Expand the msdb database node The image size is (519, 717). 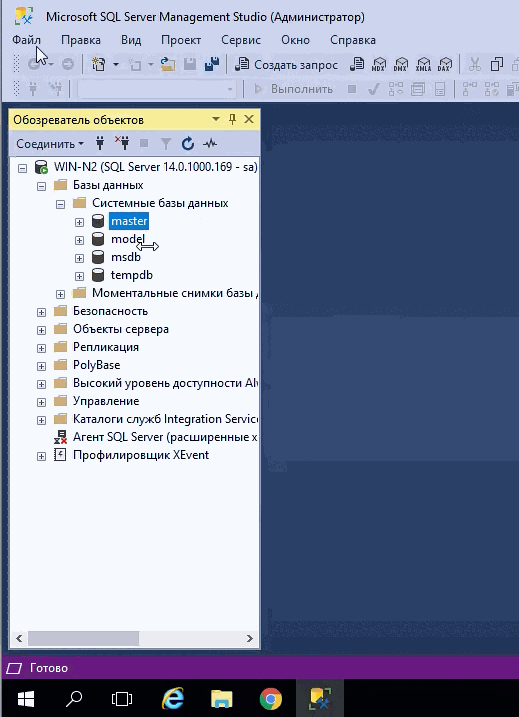pyautogui.click(x=80, y=258)
